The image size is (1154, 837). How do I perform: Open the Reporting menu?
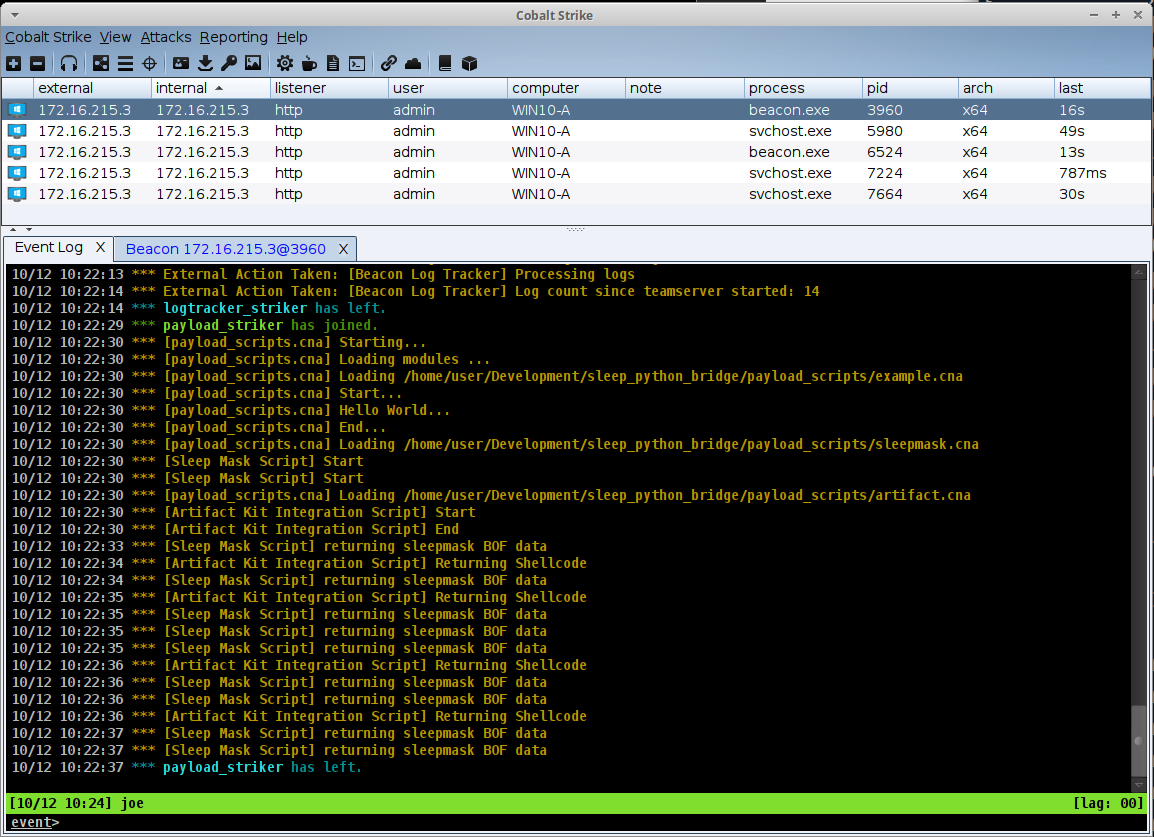(233, 37)
